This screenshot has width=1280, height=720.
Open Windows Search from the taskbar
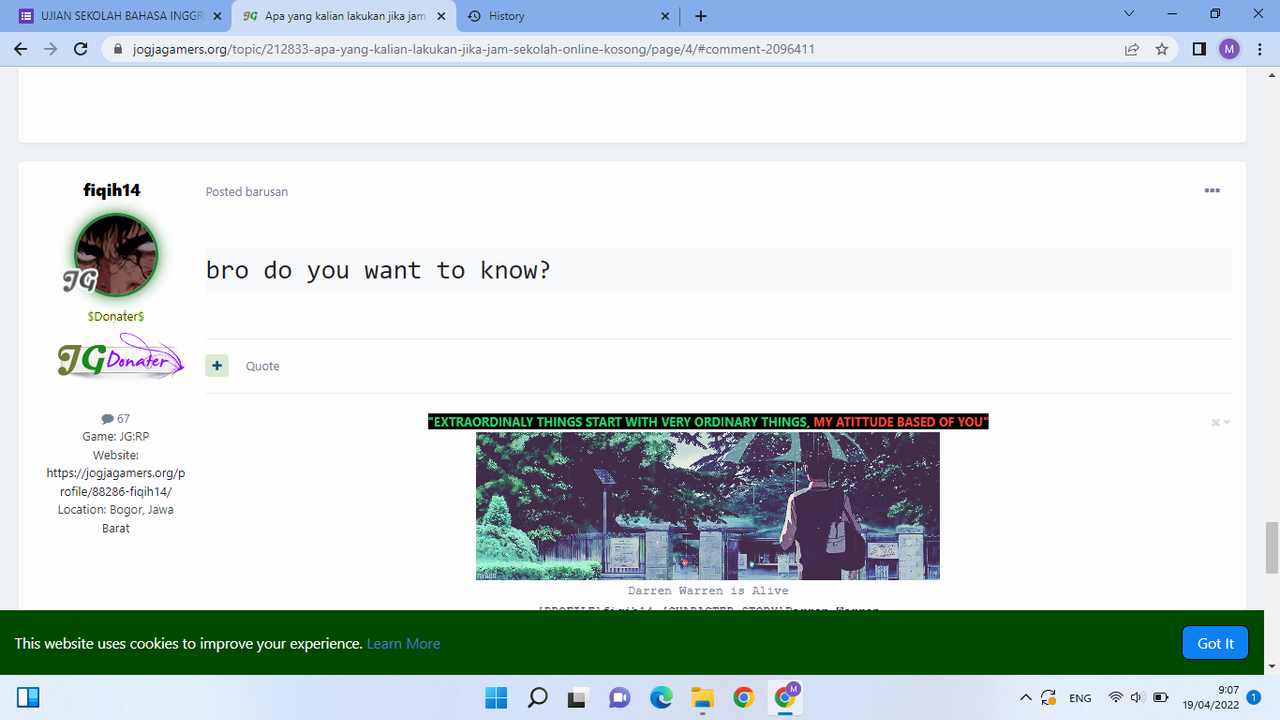click(538, 697)
